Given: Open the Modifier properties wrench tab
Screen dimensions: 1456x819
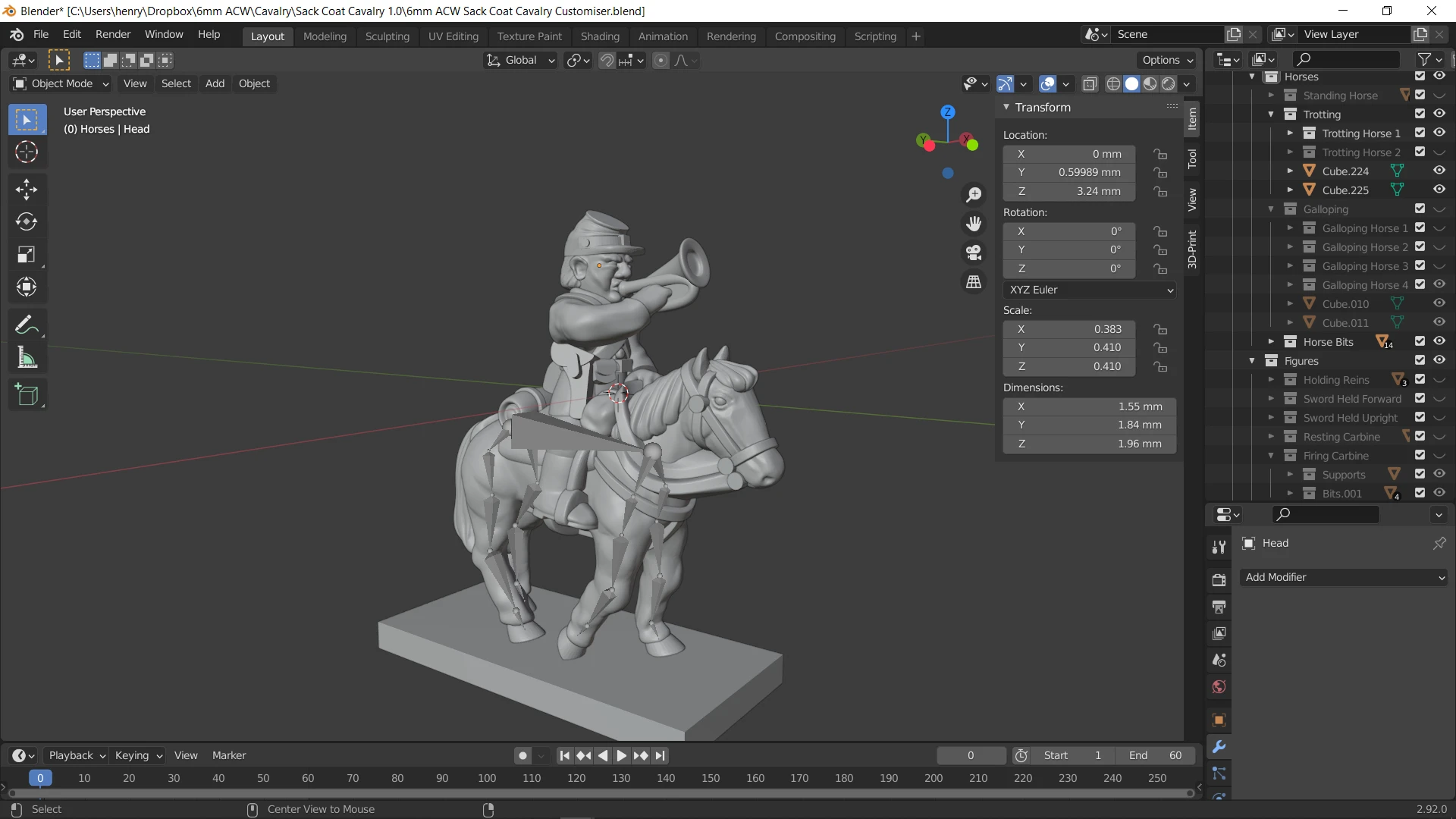Looking at the screenshot, I should click(x=1219, y=747).
